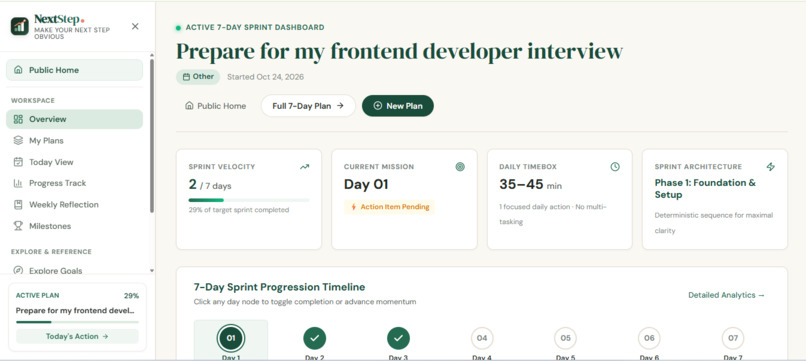Click the Sprint Velocity trend arrow icon
806x361 pixels.
pyautogui.click(x=305, y=167)
